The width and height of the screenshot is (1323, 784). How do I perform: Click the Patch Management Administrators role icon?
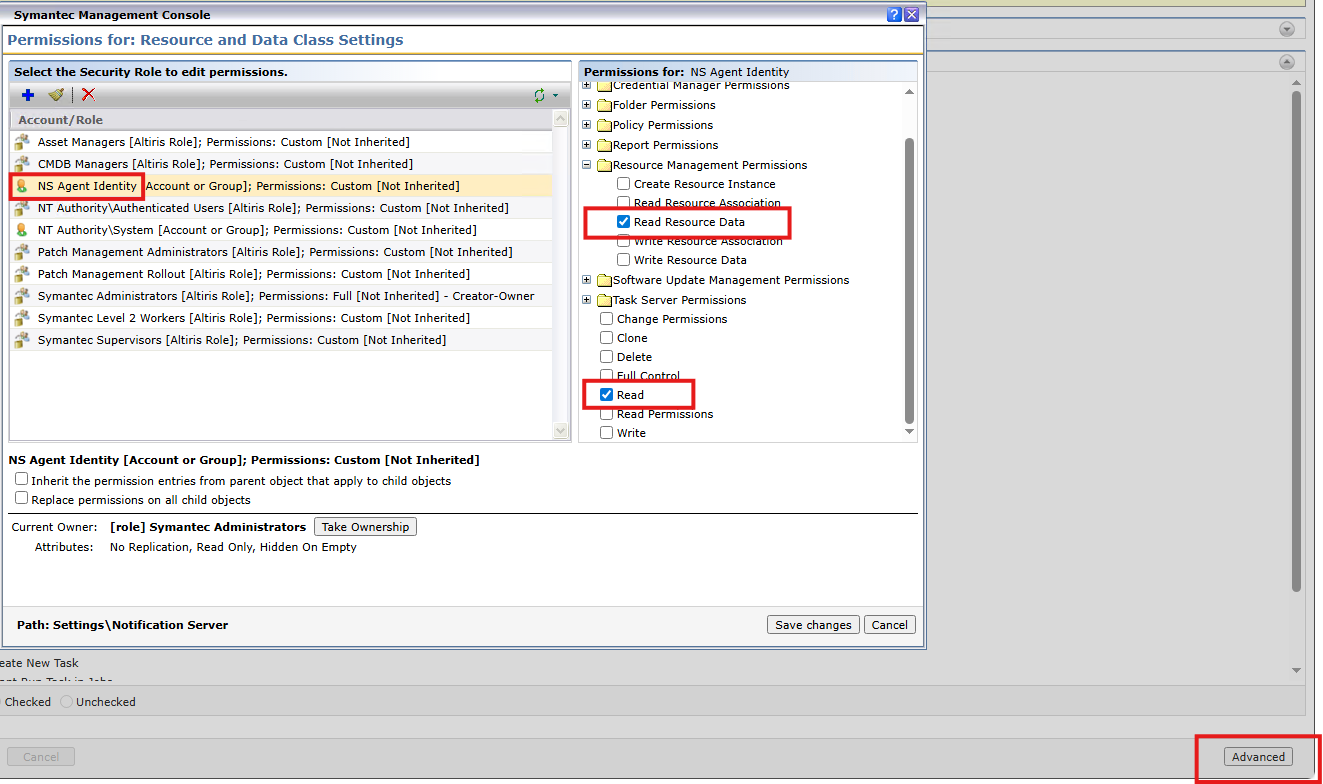pyautogui.click(x=22, y=252)
